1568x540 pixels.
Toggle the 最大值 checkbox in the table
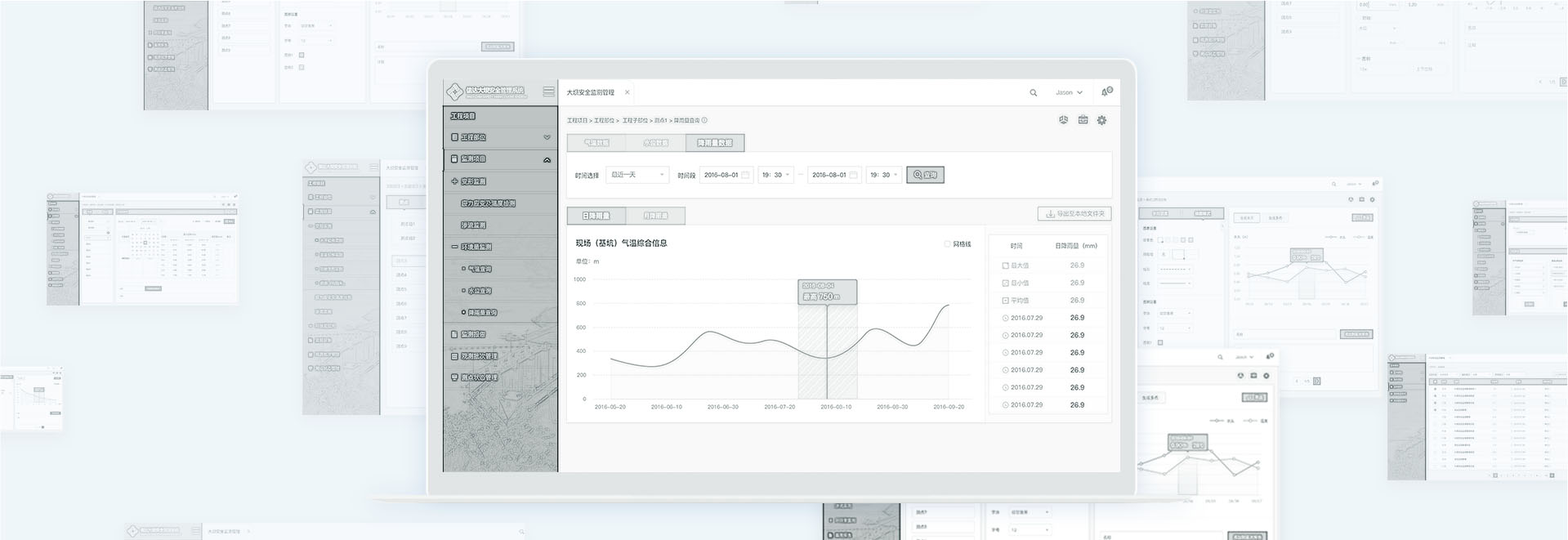point(1005,266)
